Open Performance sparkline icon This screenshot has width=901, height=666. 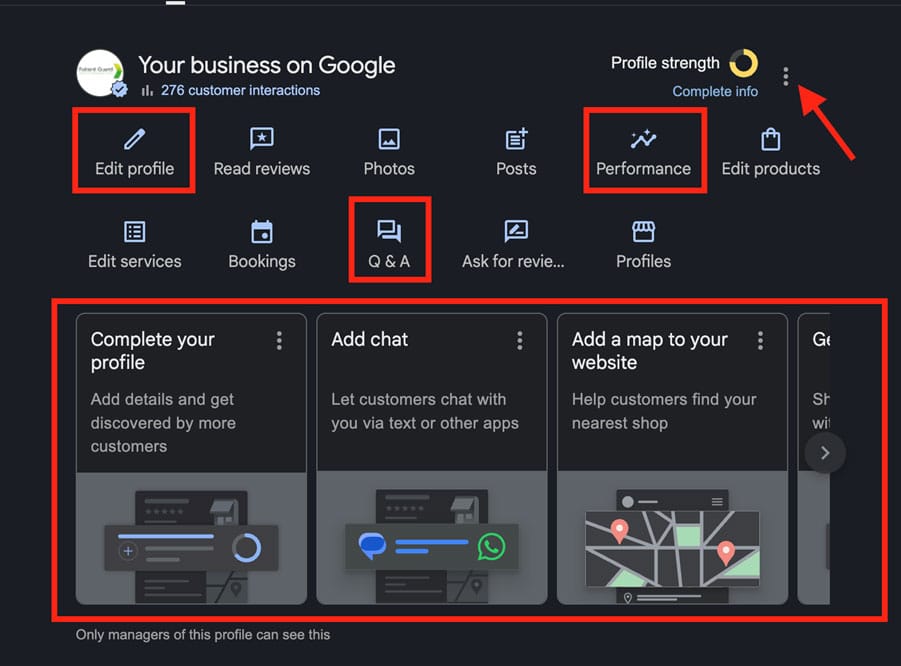(643, 139)
